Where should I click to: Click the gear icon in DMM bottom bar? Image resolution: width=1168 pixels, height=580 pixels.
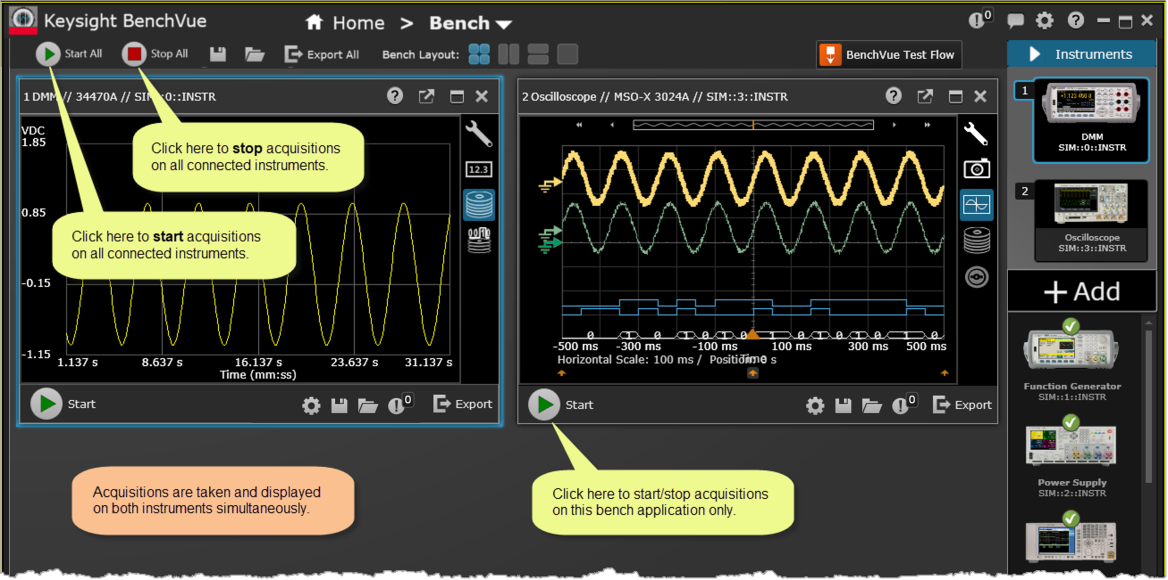311,405
